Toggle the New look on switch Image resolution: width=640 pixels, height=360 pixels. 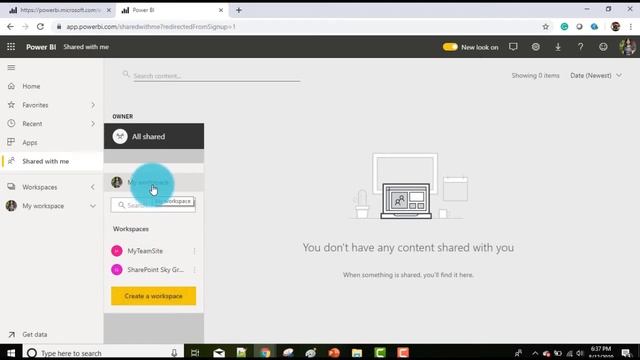[450, 47]
